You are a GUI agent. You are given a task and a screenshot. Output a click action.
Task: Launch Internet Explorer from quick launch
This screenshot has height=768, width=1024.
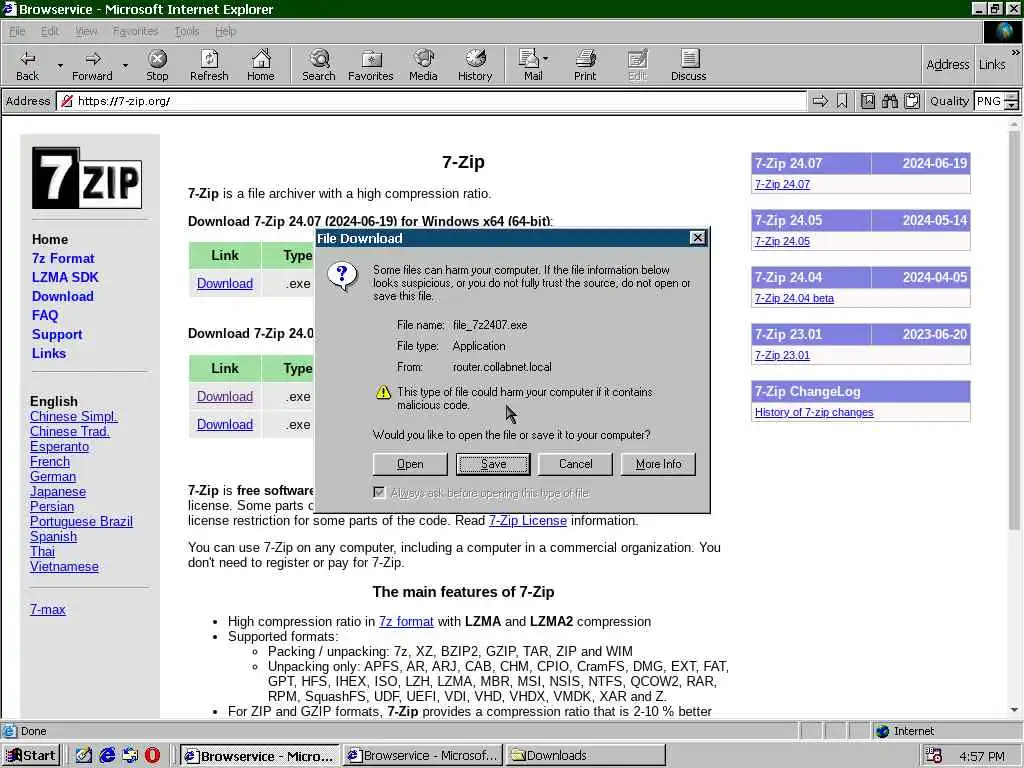click(x=107, y=756)
